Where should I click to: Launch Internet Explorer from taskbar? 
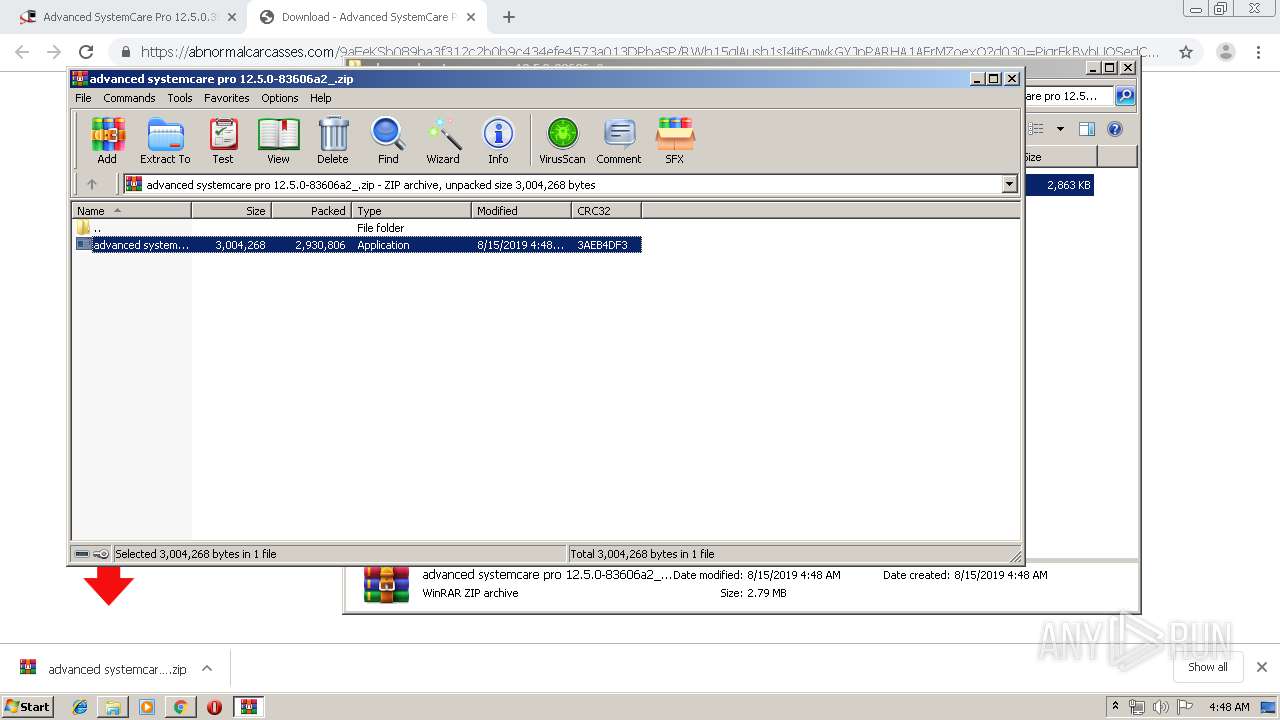tap(80, 707)
